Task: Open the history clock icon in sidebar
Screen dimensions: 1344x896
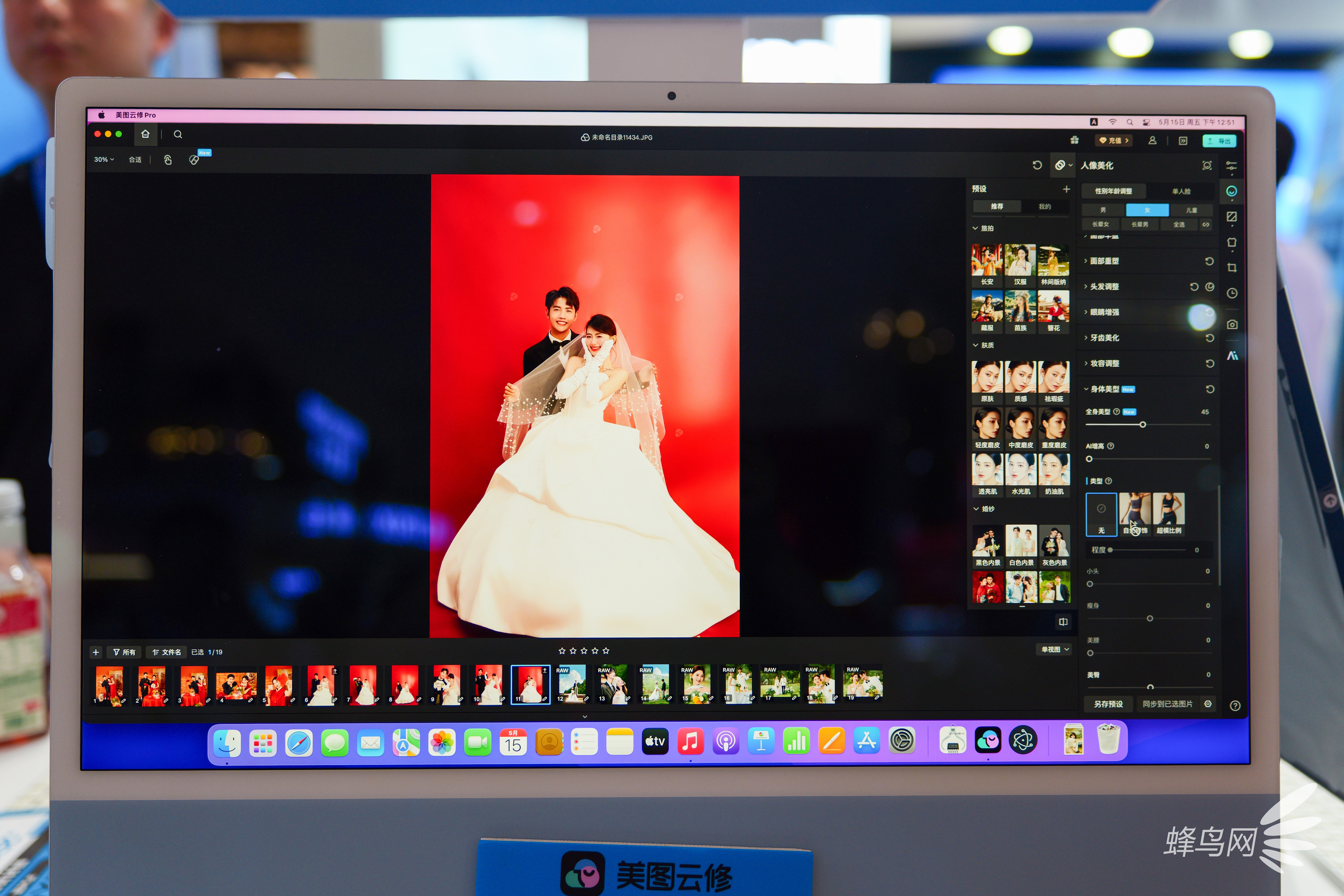Action: [1232, 293]
